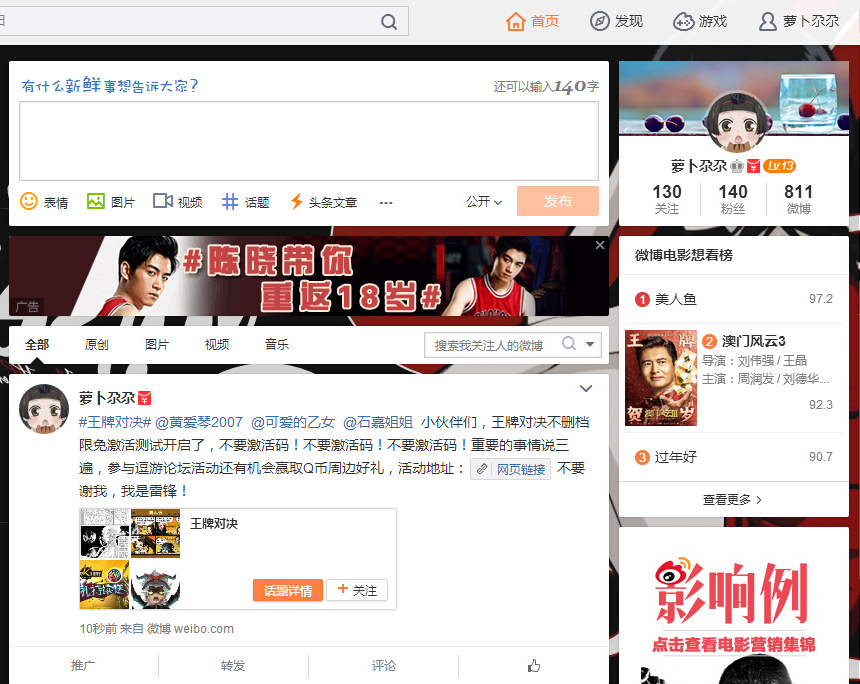This screenshot has width=860, height=684.
Task: Click the 陈晓带你重返18岁 ad banner
Action: [309, 276]
